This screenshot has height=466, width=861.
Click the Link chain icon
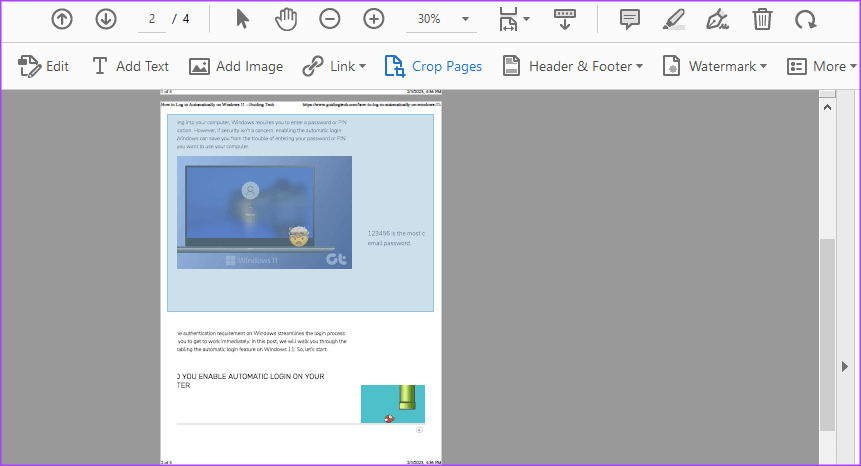click(313, 66)
